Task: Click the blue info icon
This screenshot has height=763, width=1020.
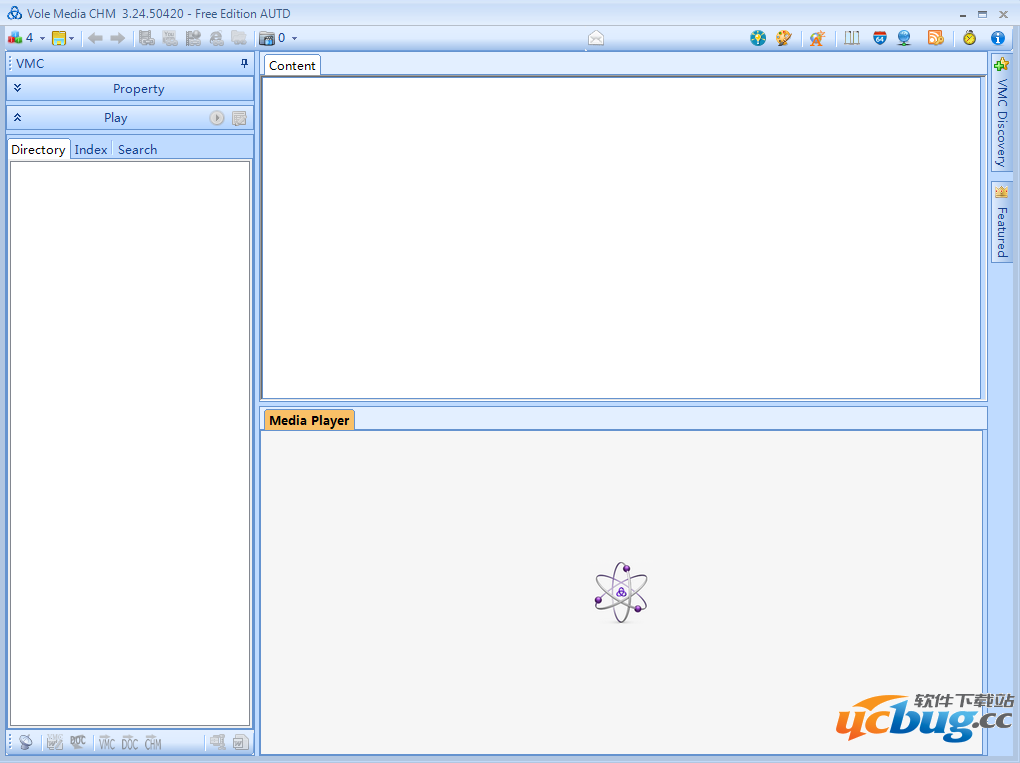Action: click(x=997, y=38)
